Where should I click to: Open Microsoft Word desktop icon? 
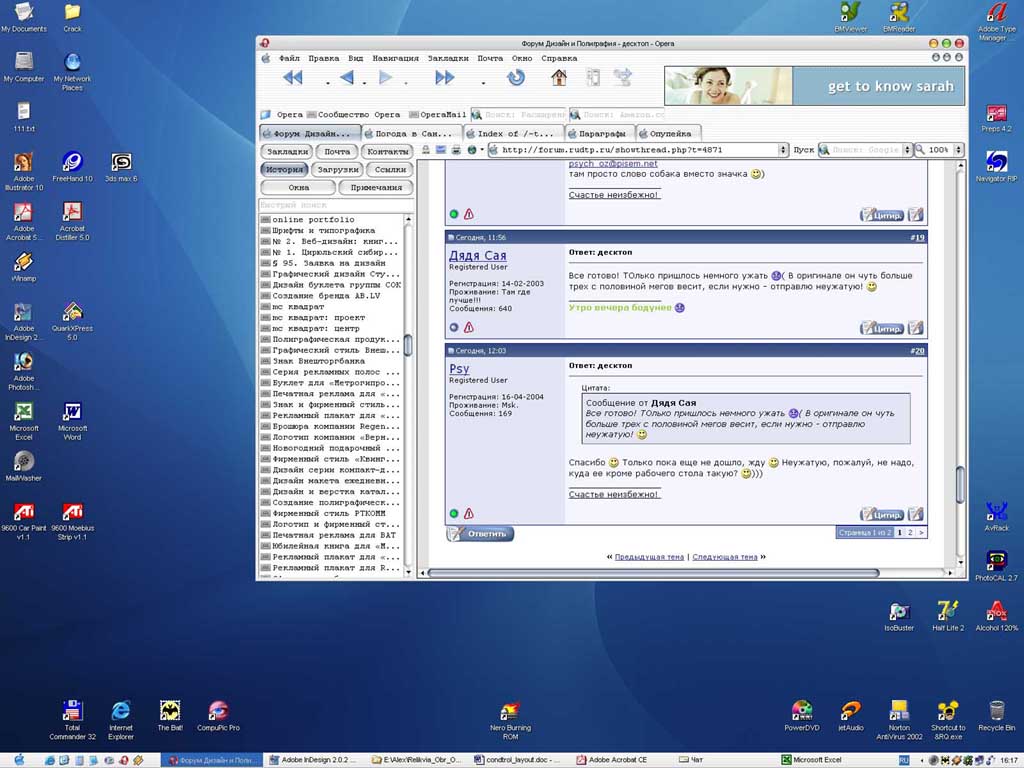tap(72, 421)
